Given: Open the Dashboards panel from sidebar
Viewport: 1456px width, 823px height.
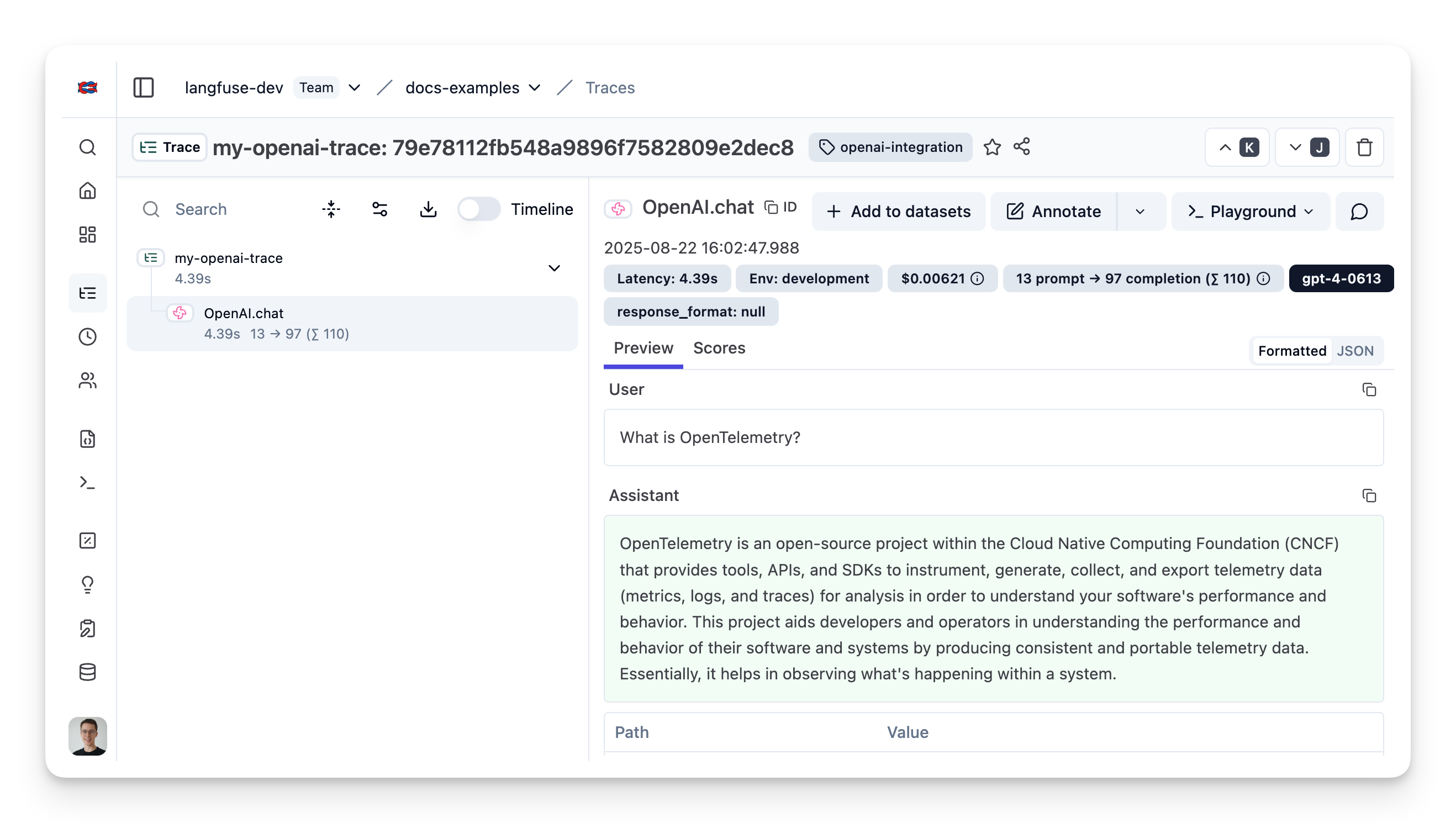Looking at the screenshot, I should coord(88,235).
